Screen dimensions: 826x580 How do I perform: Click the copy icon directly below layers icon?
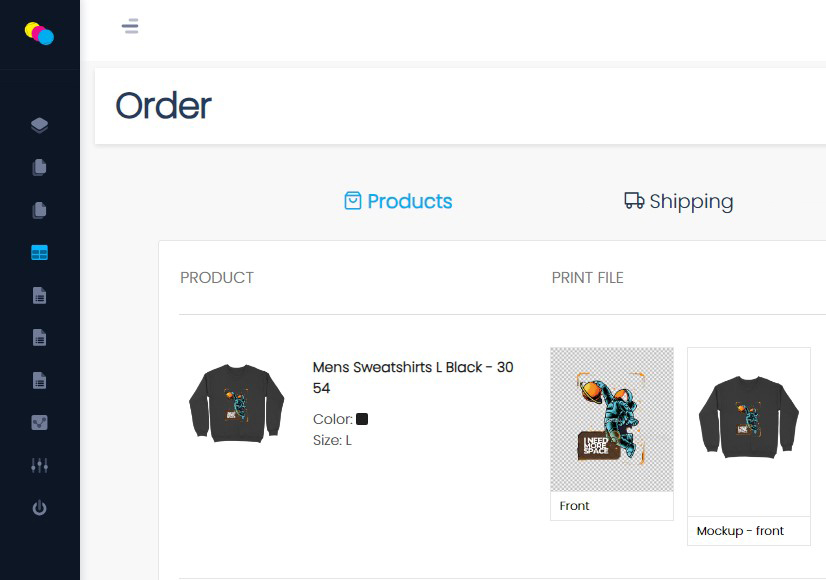[39, 167]
